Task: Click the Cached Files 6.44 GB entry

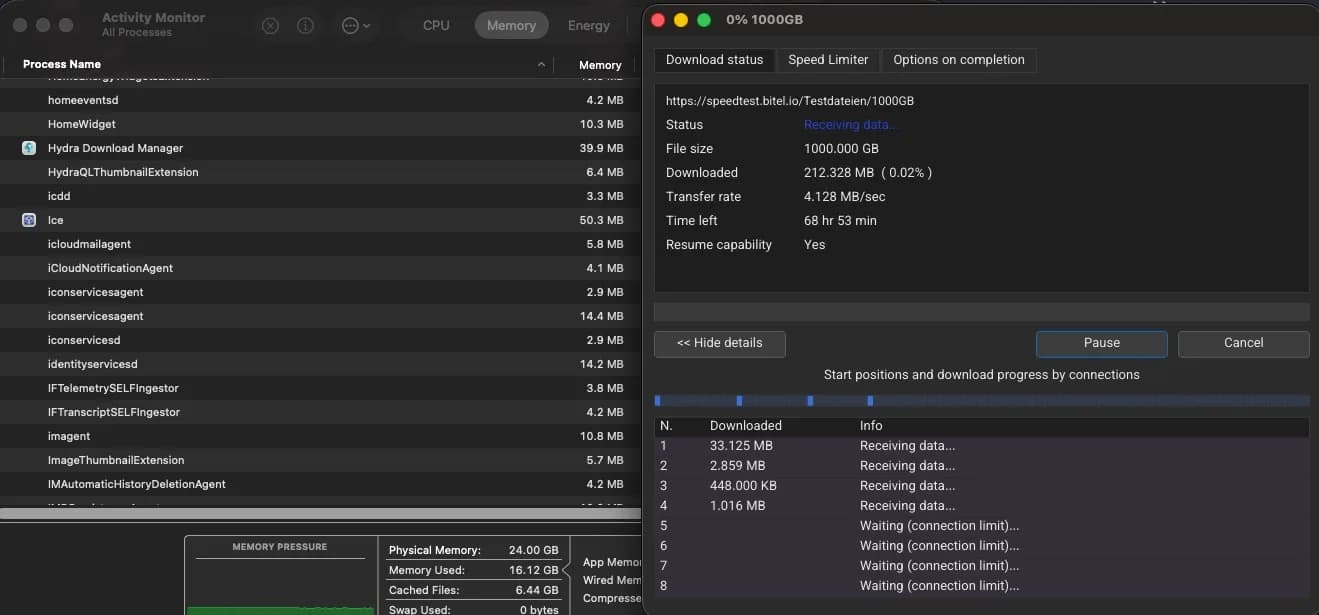Action: click(473, 590)
